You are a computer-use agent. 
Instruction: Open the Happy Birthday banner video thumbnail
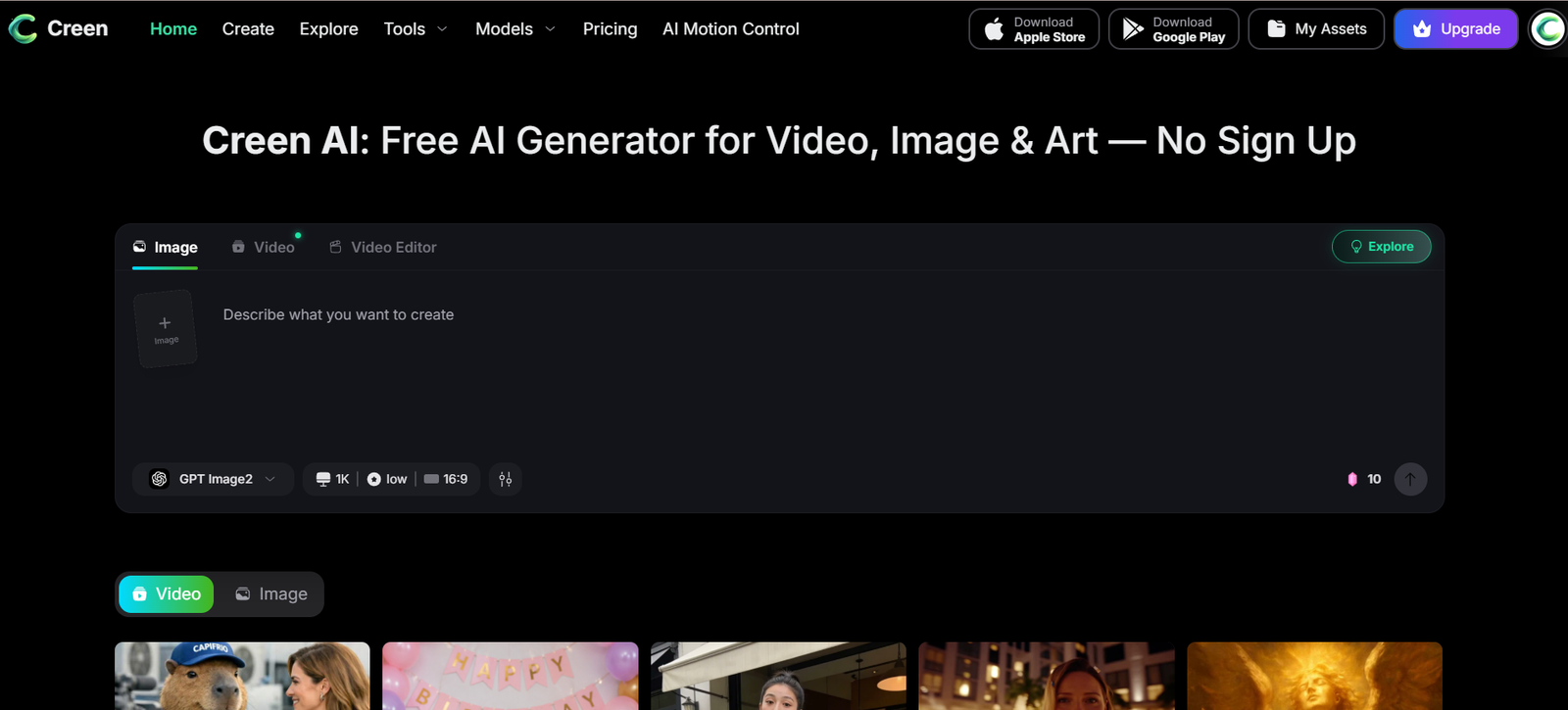click(x=511, y=676)
